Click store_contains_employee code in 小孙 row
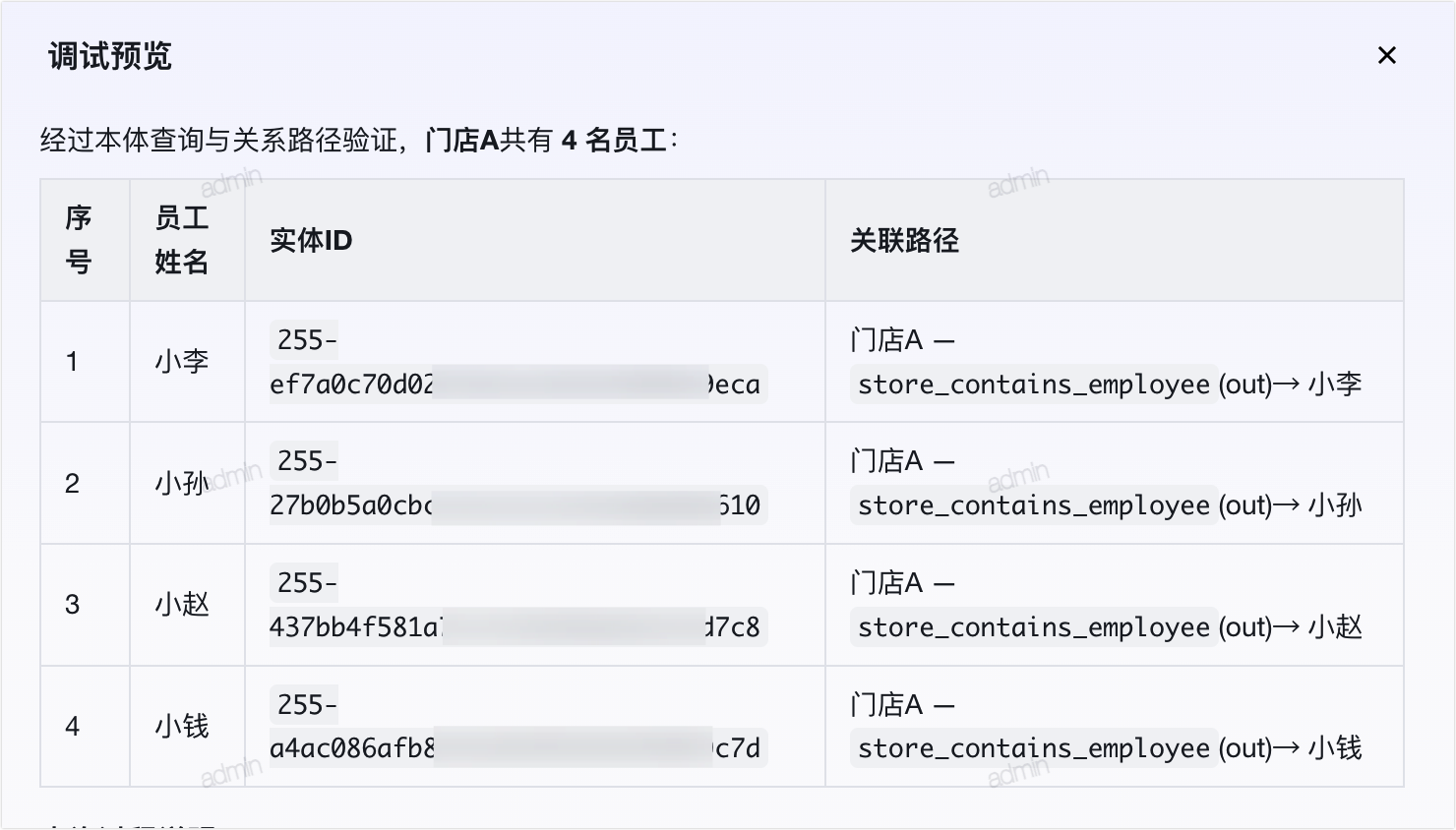 pyautogui.click(x=1034, y=505)
